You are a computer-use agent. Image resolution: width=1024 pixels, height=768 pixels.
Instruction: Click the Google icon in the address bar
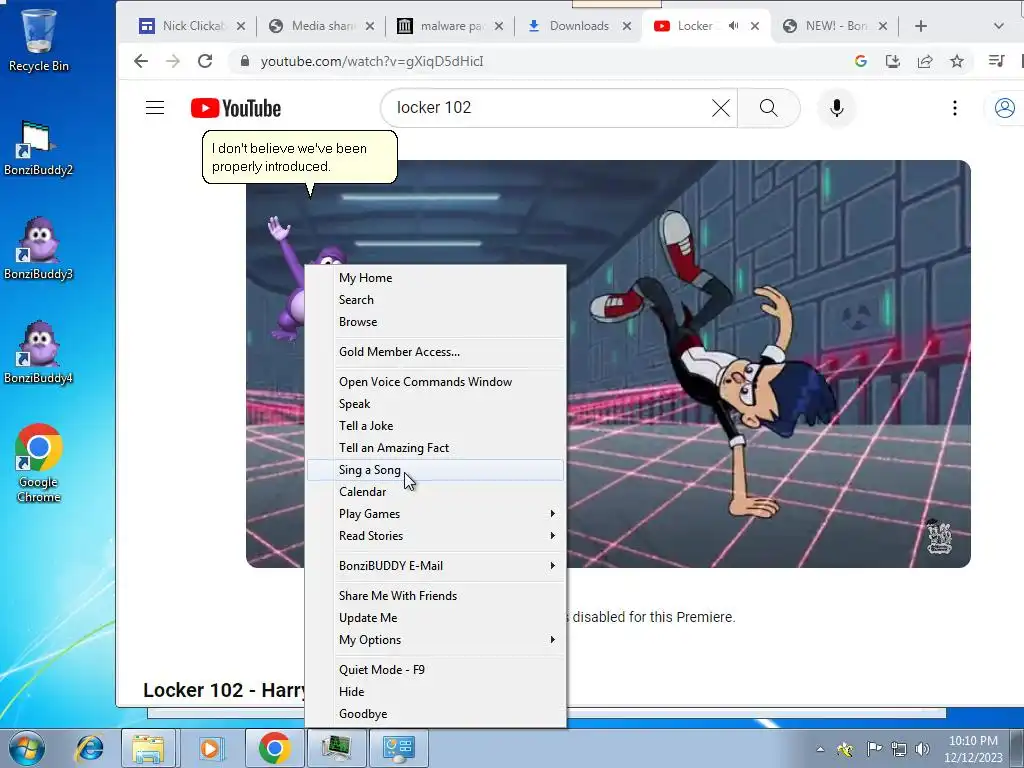click(861, 61)
